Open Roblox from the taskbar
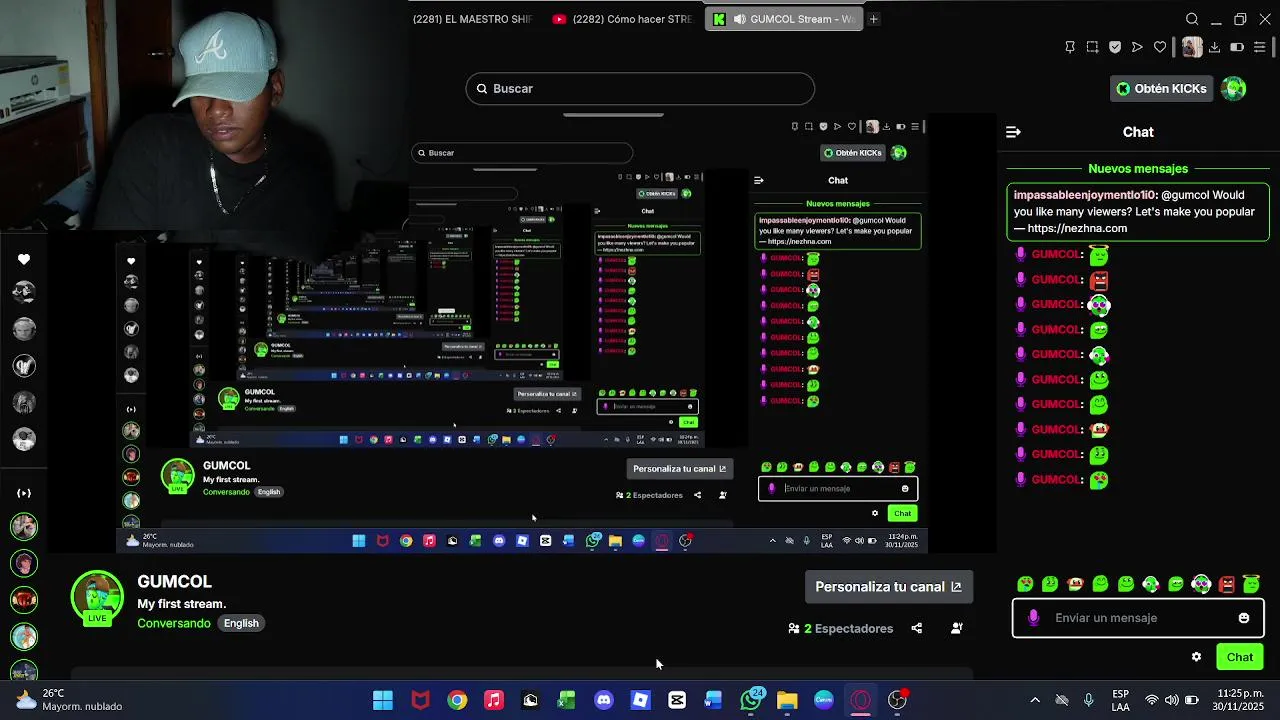Image resolution: width=1280 pixels, height=720 pixels. (641, 700)
